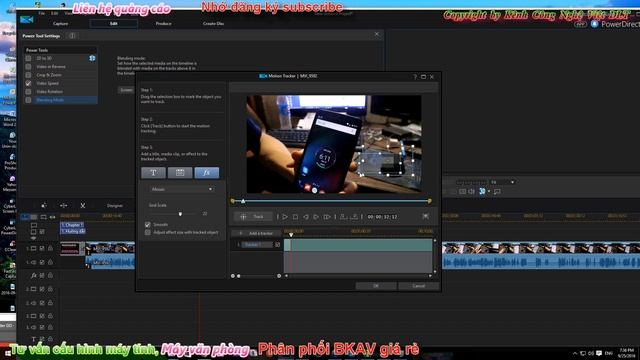
Task: Click the title track T icon
Action: tap(33, 339)
